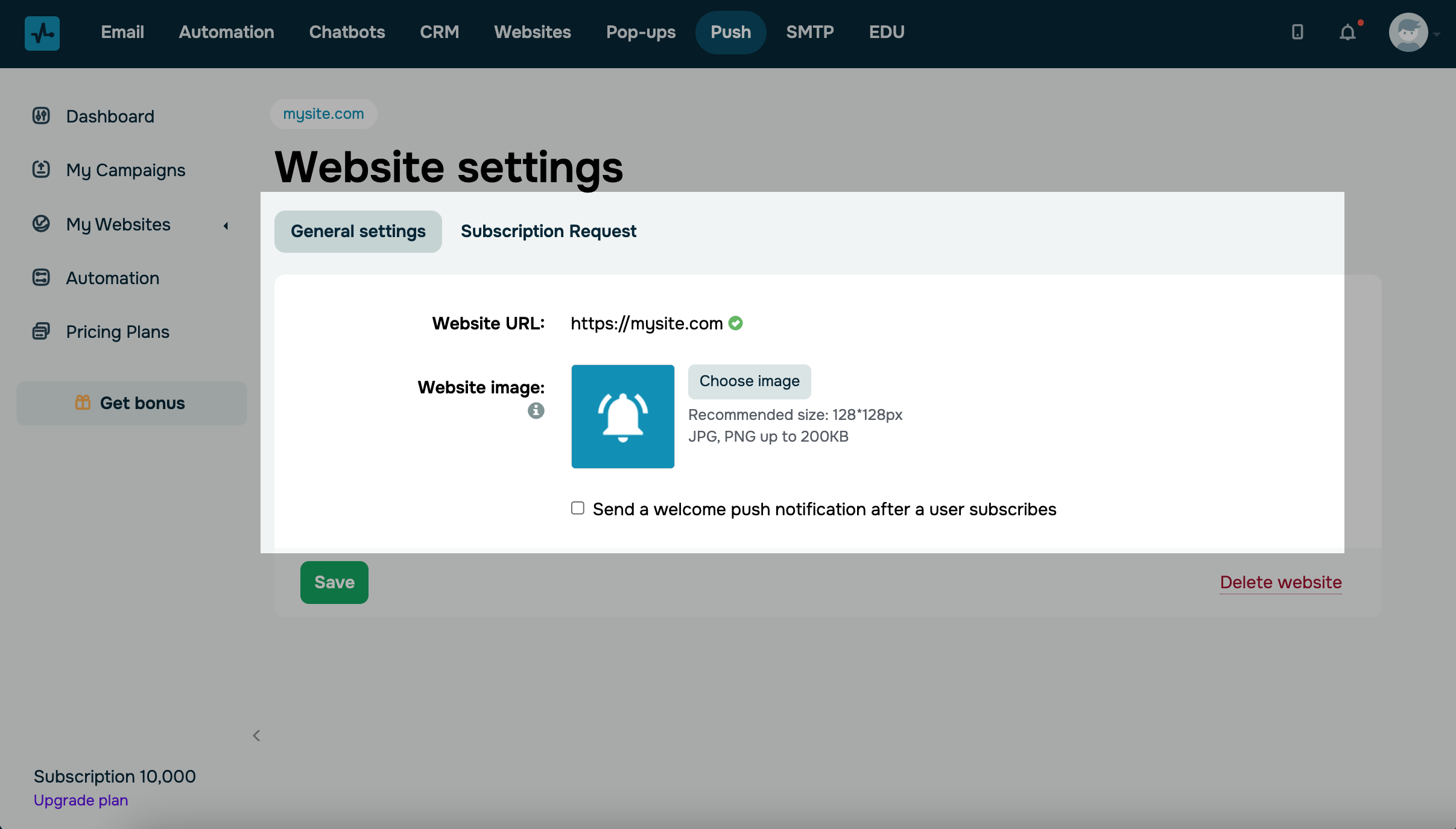Viewport: 1456px width, 829px height.
Task: Enable the welcome push notification checkbox
Action: pyautogui.click(x=578, y=508)
